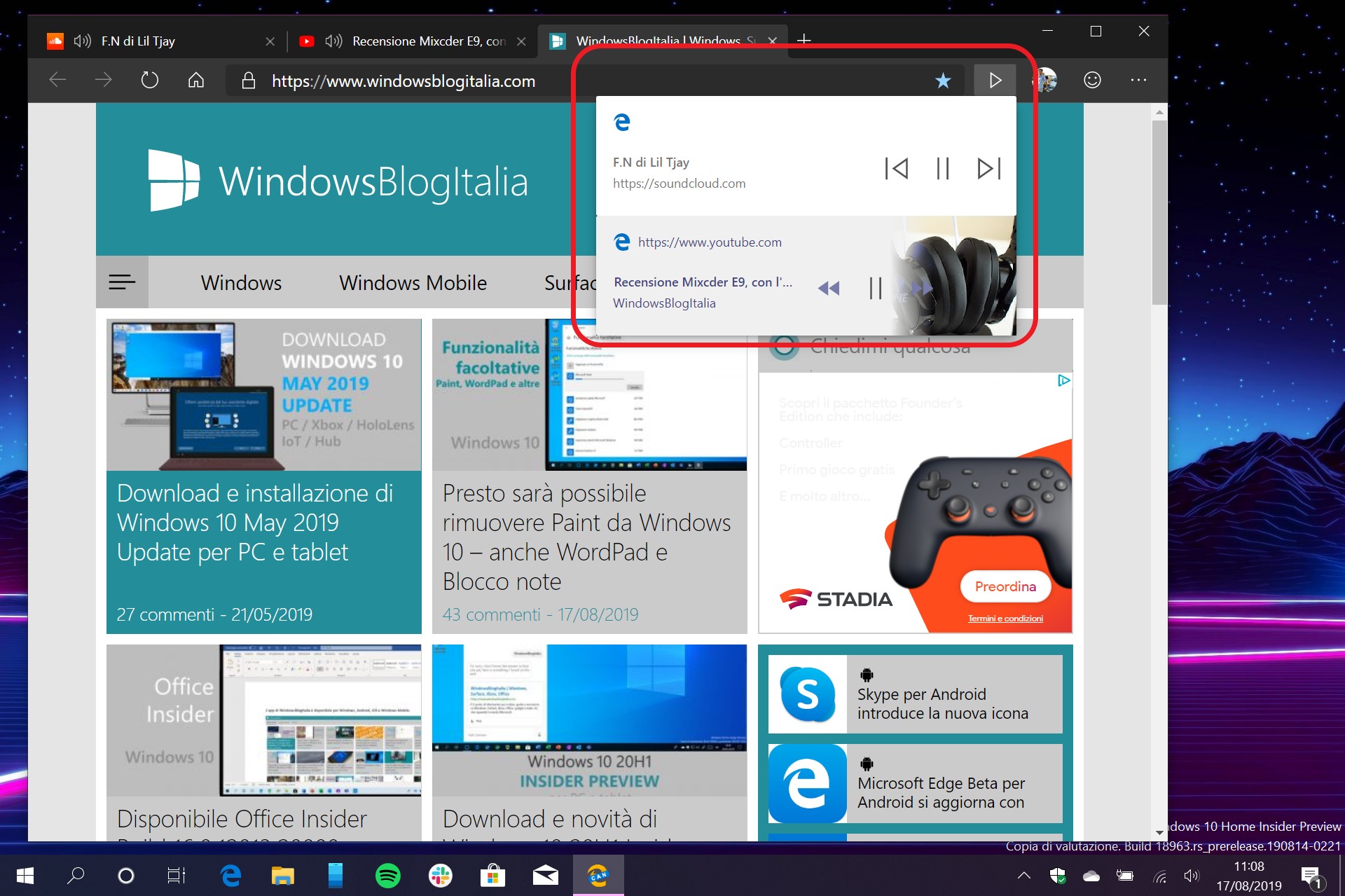Open the browser home page
The height and width of the screenshot is (896, 1345).
tap(196, 81)
